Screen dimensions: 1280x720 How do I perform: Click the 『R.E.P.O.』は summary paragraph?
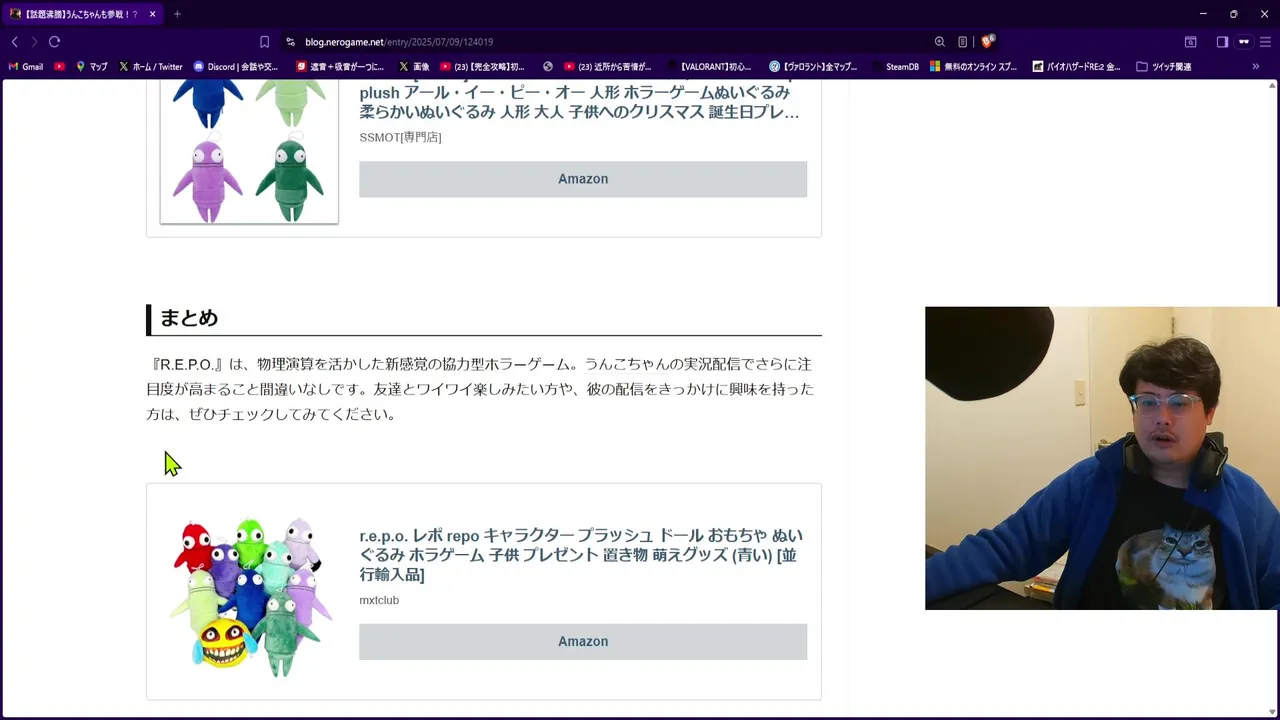coord(481,389)
